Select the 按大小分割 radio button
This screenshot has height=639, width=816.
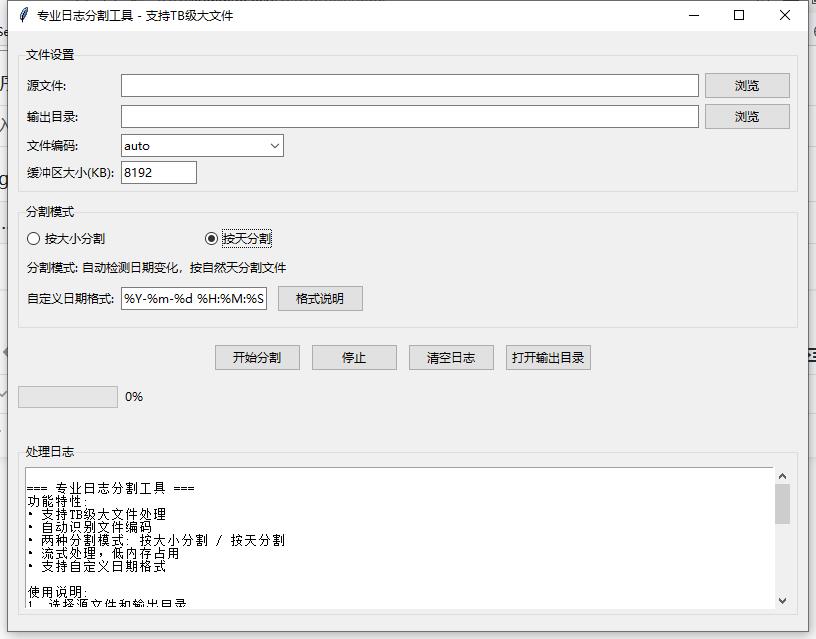pos(34,238)
